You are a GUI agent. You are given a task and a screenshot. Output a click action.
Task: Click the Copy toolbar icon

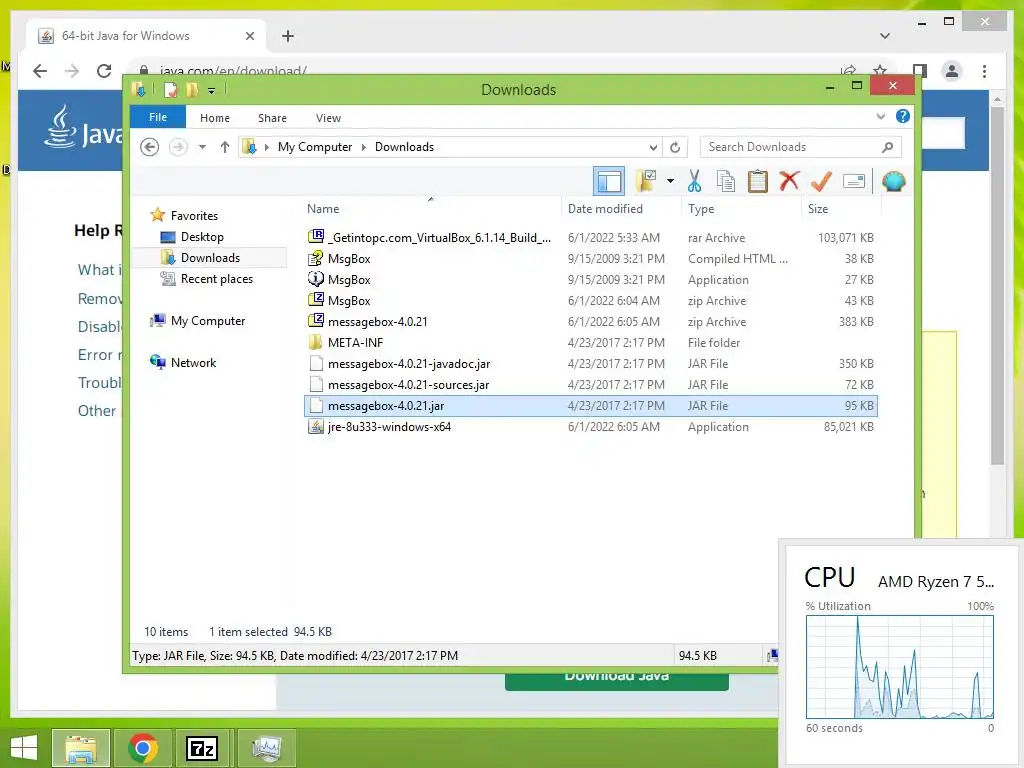coord(726,181)
